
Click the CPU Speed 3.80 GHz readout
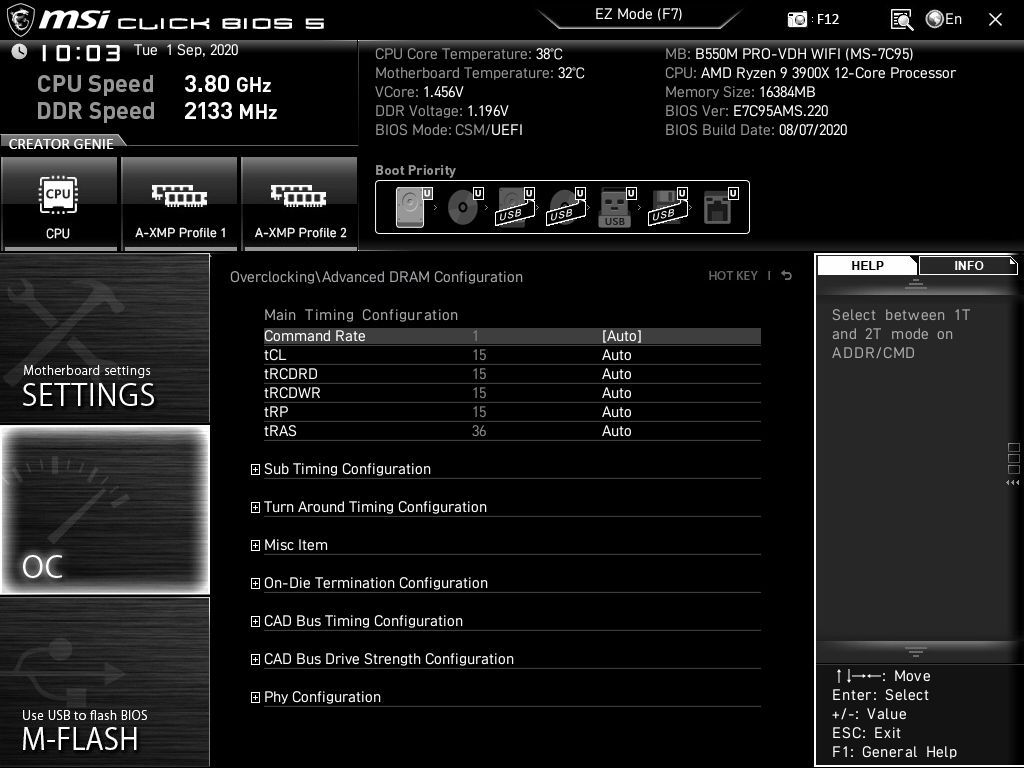[x=154, y=84]
